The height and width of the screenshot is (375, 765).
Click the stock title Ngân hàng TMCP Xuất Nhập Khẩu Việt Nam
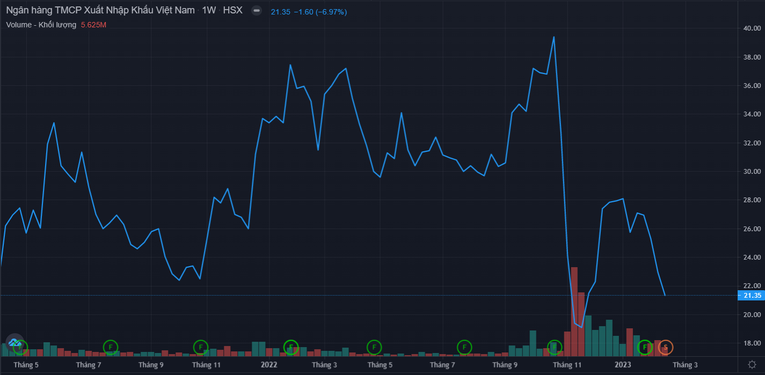[x=101, y=11]
